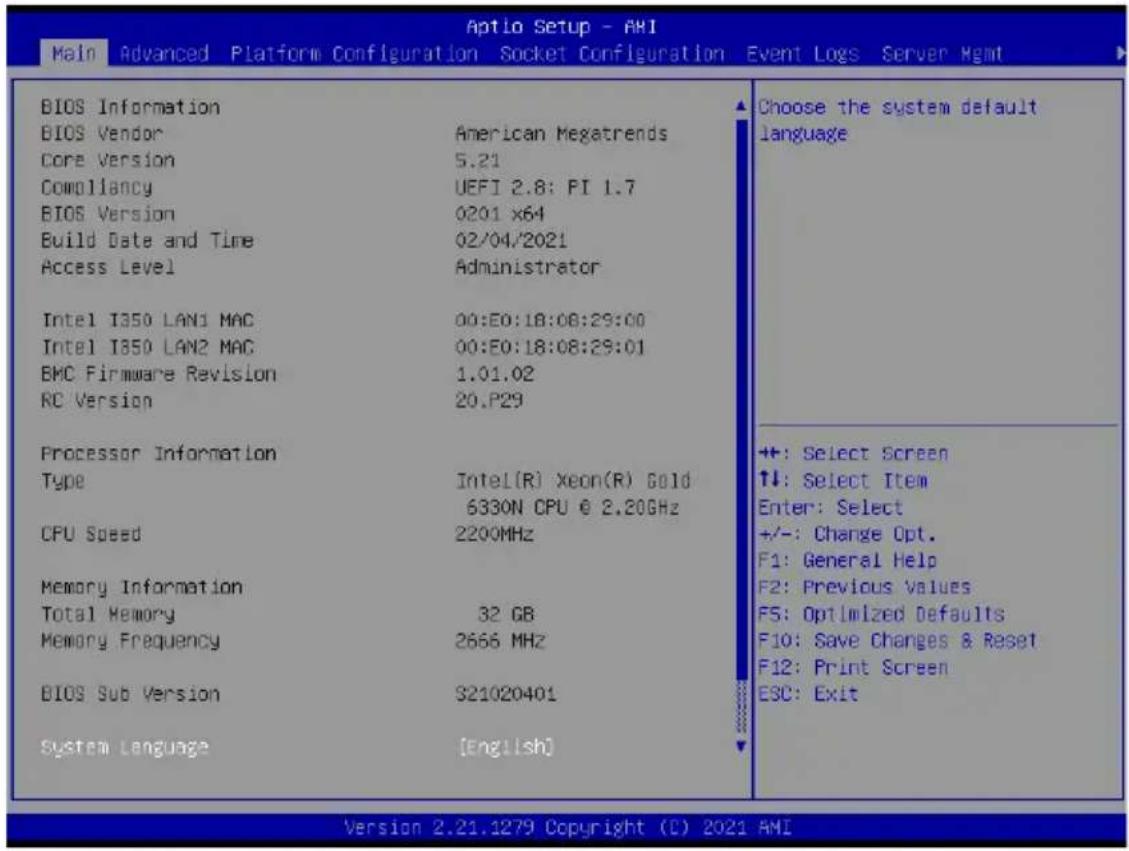The width and height of the screenshot is (1129, 851).
Task: Click the ESC: Exit line
Action: pos(808,694)
